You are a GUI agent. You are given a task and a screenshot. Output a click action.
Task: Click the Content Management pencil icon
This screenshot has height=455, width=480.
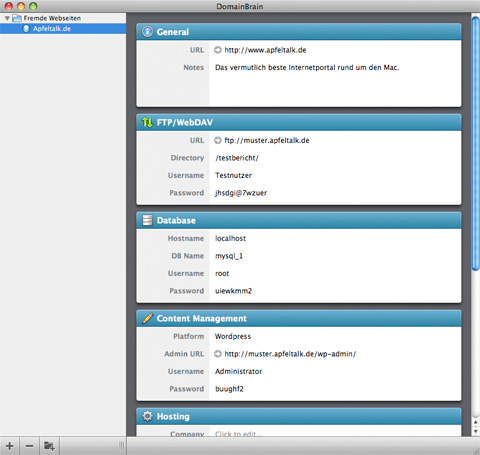tap(148, 318)
